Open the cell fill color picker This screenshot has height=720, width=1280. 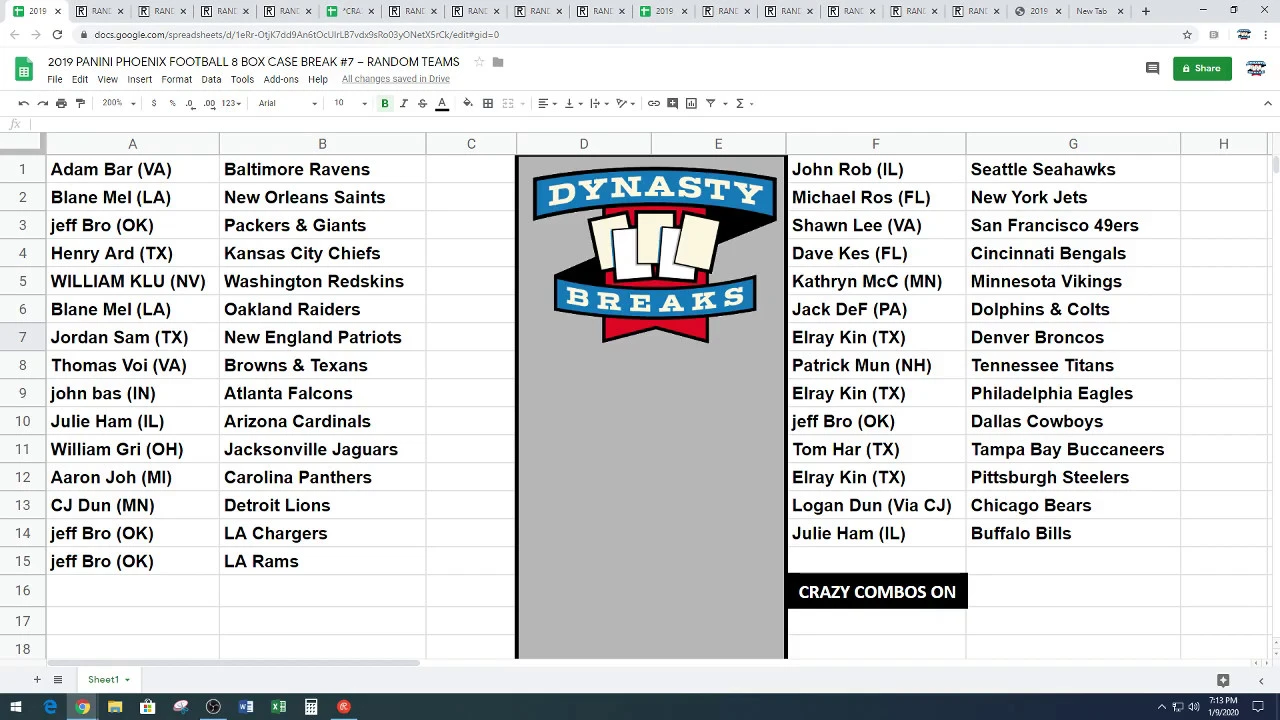click(x=468, y=103)
